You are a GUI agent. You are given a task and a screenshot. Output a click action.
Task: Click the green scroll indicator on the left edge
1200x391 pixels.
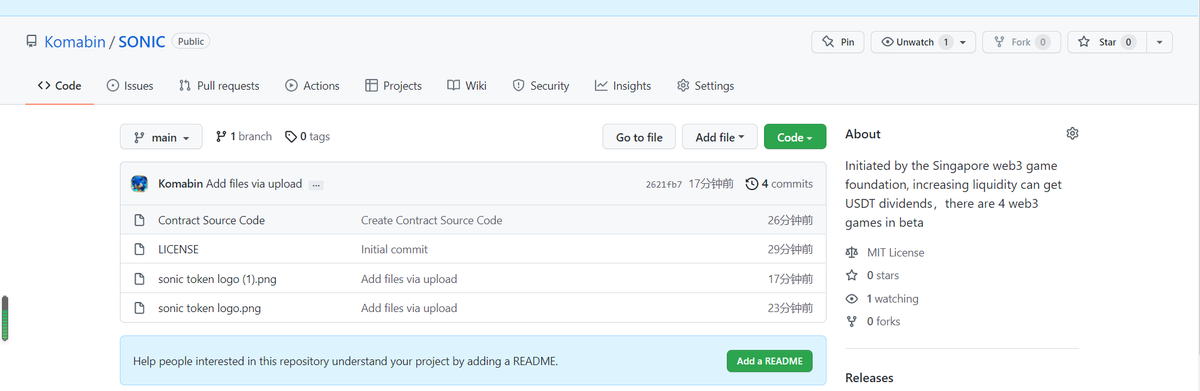click(4, 318)
